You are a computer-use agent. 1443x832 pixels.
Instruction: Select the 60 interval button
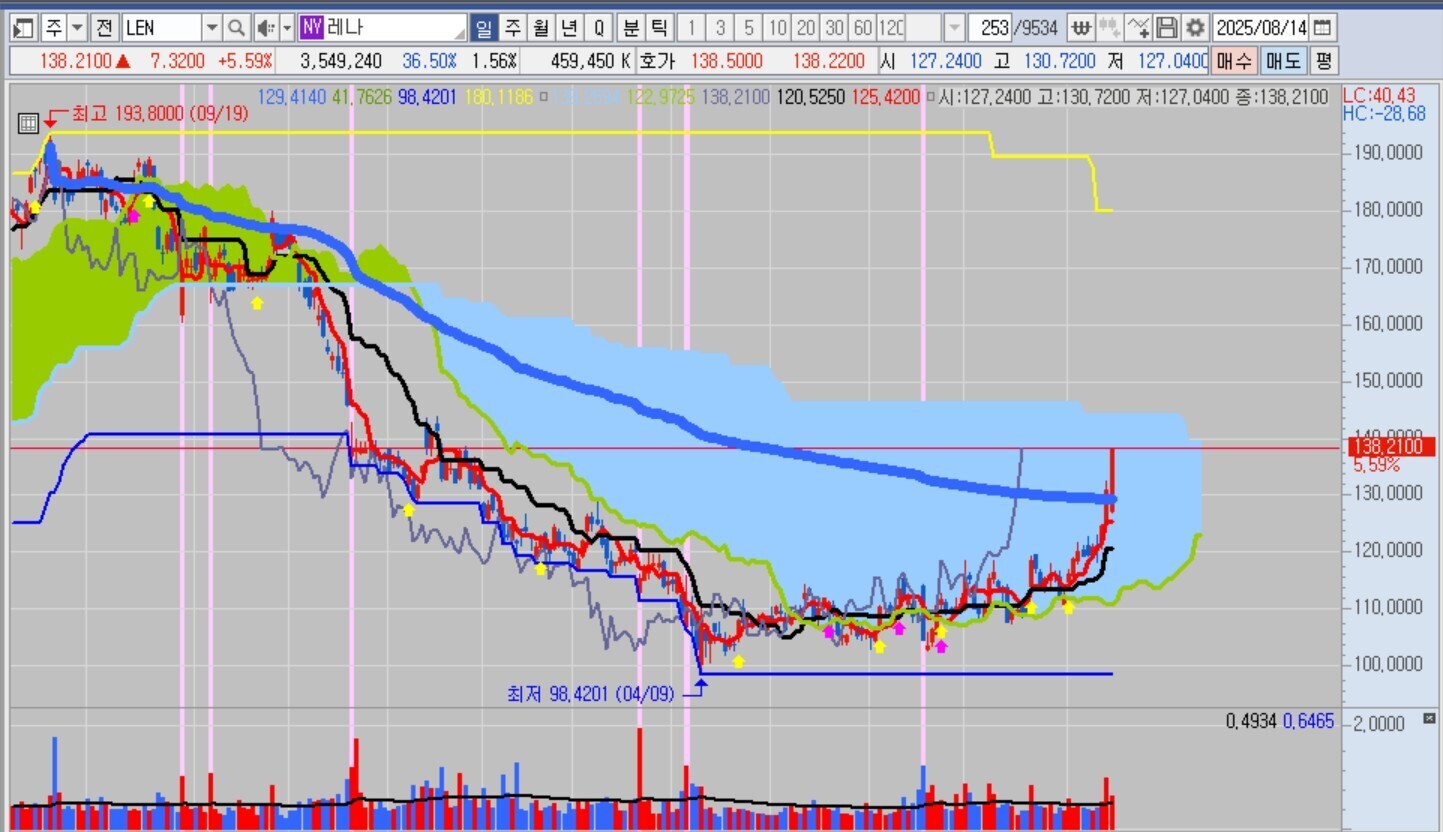[864, 27]
